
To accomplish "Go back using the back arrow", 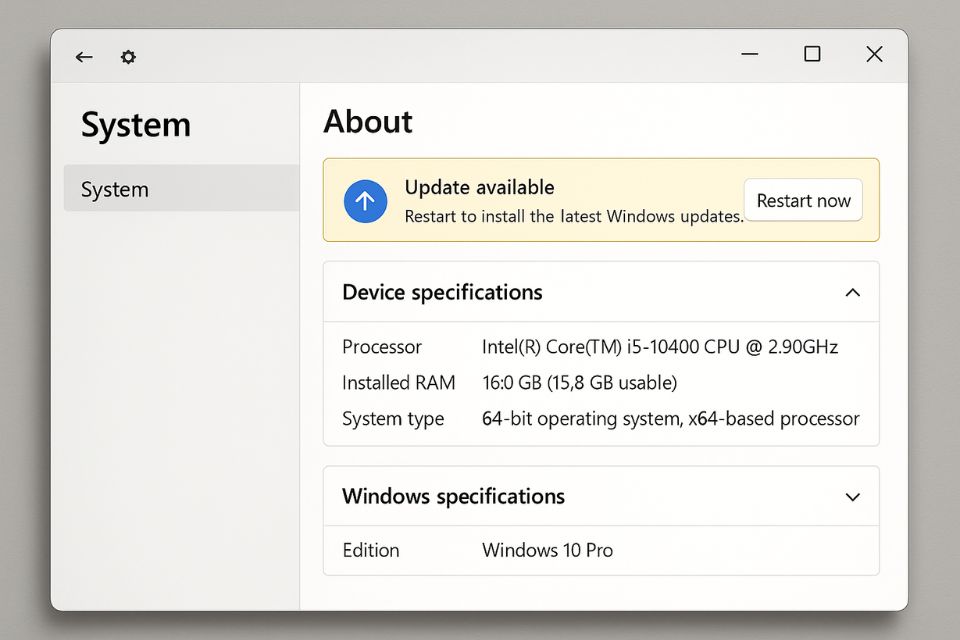I will pyautogui.click(x=84, y=57).
